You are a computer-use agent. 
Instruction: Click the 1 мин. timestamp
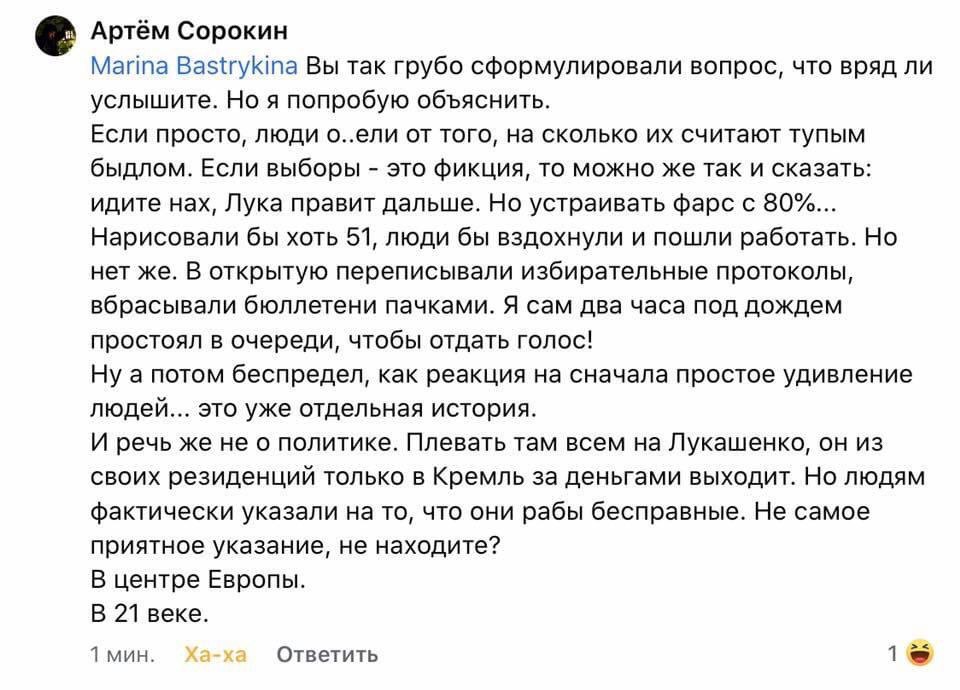pyautogui.click(x=122, y=654)
